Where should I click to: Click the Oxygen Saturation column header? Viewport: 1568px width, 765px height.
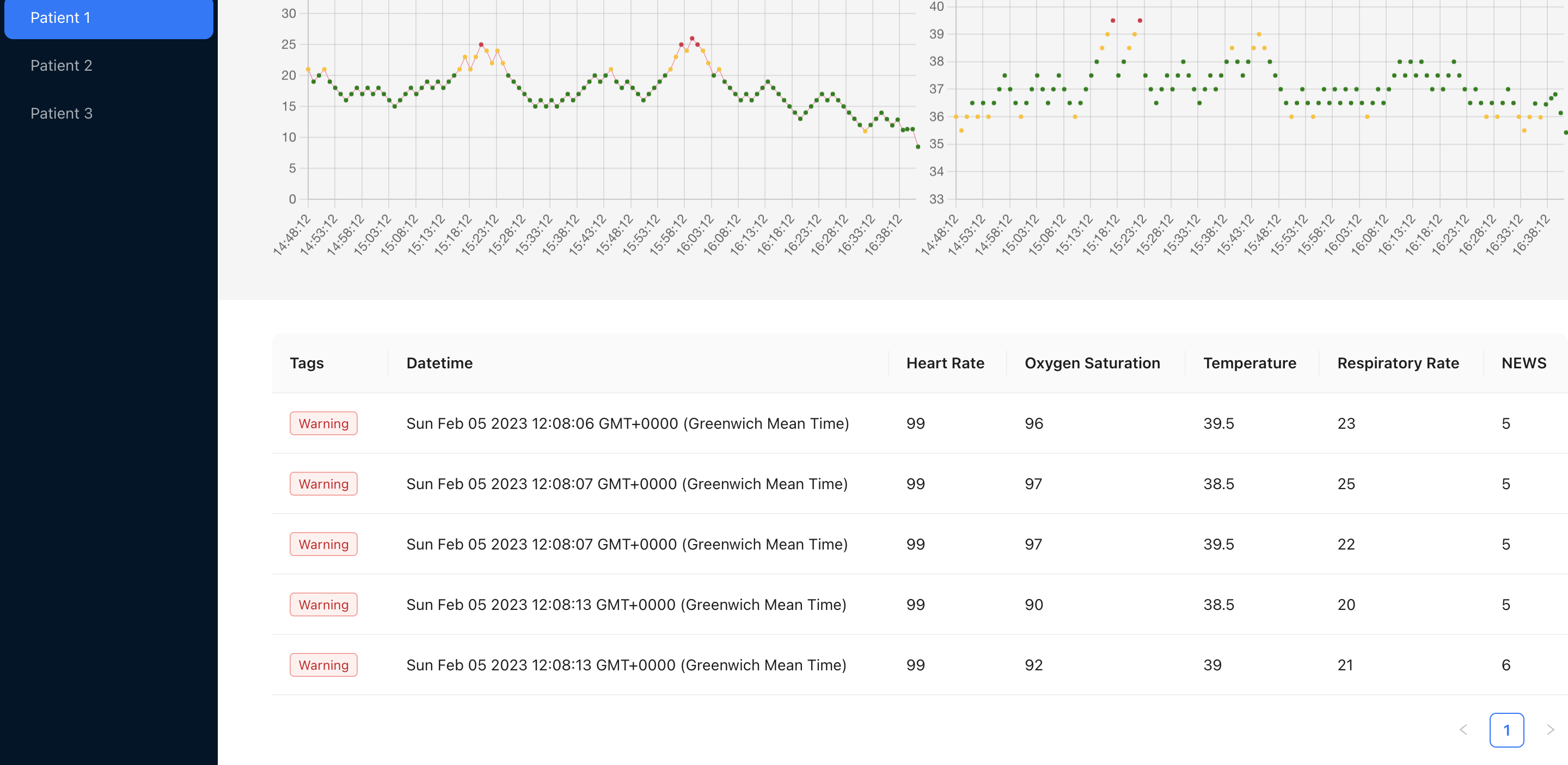pyautogui.click(x=1093, y=362)
